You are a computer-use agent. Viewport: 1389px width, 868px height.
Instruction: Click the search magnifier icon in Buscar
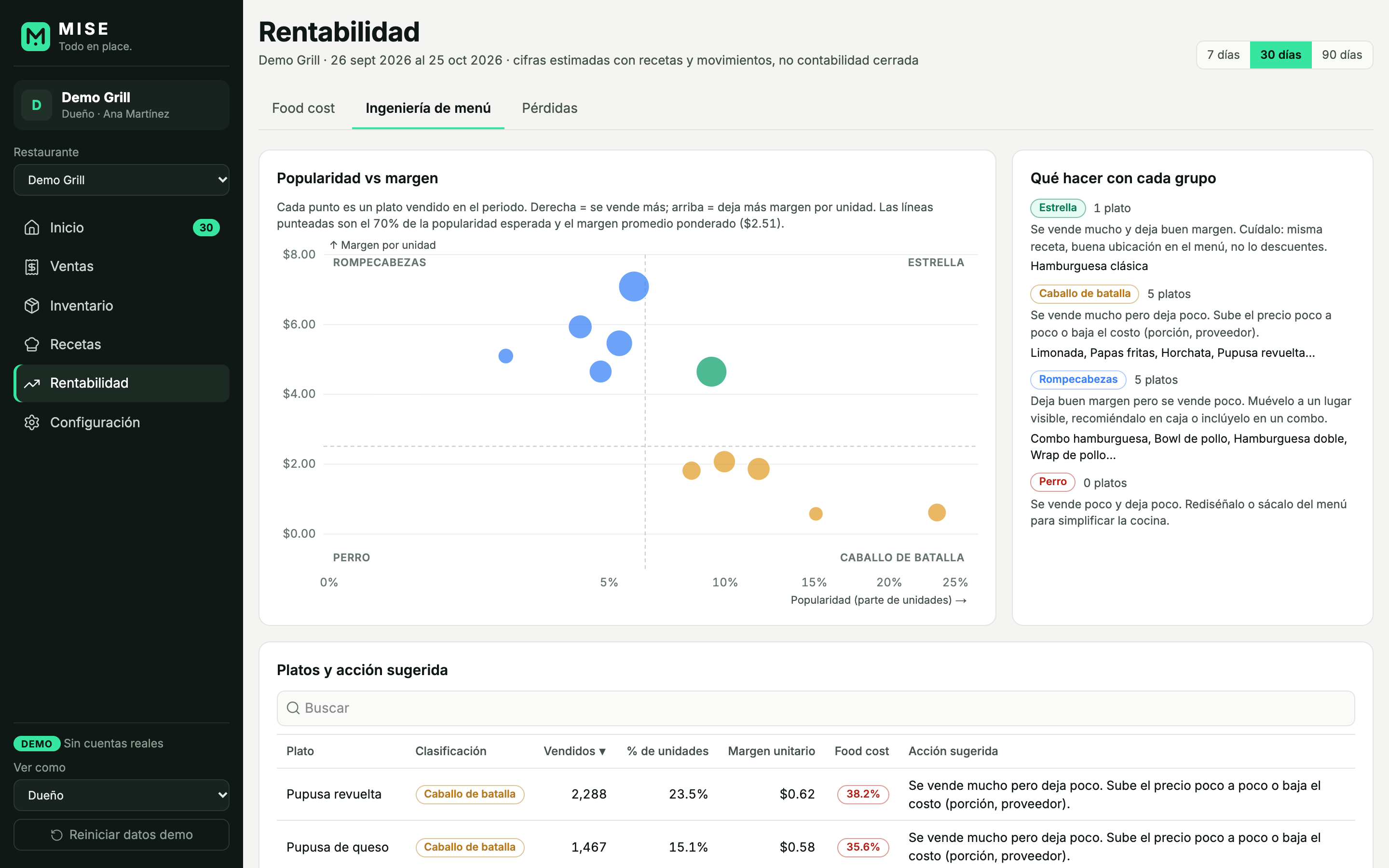(x=293, y=708)
